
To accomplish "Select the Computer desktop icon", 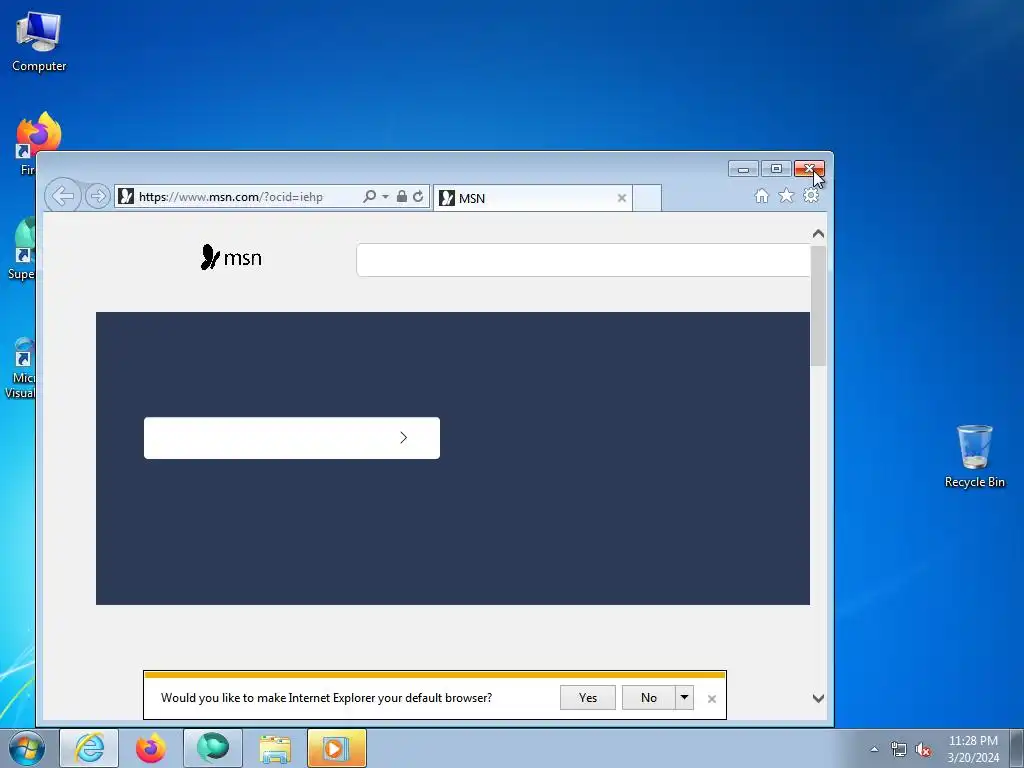I will click(39, 42).
